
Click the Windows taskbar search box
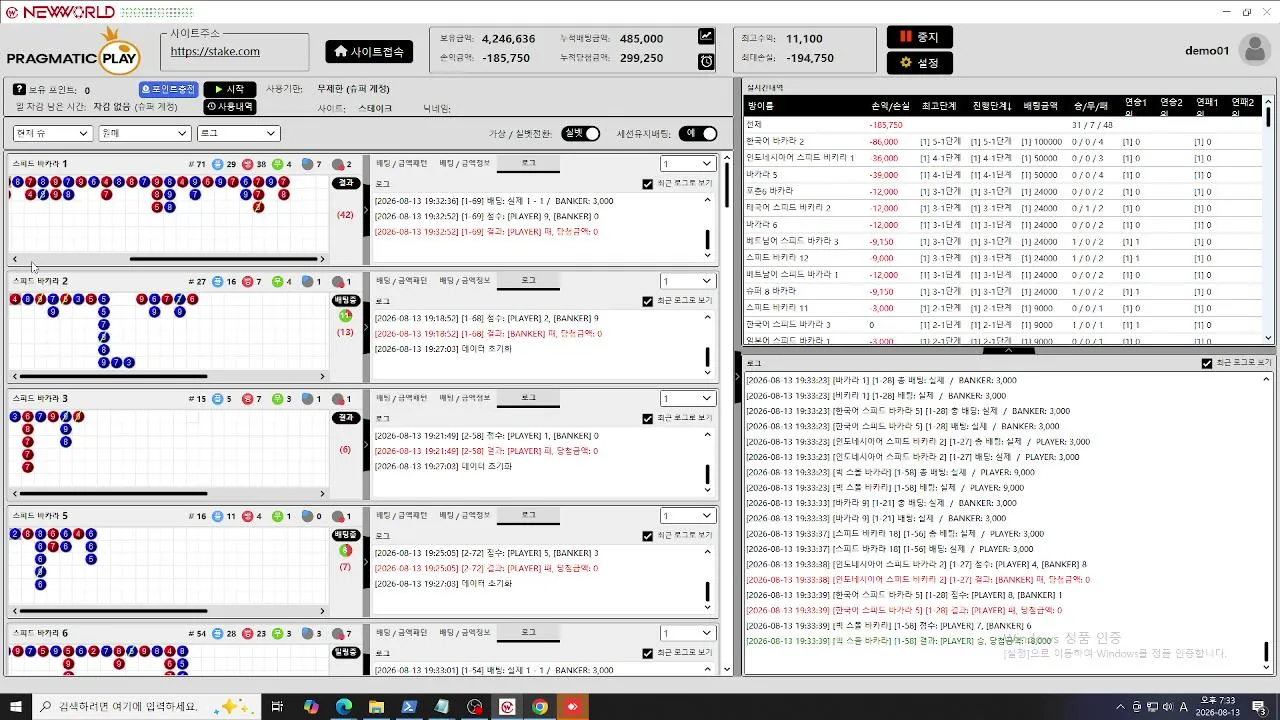pyautogui.click(x=147, y=707)
